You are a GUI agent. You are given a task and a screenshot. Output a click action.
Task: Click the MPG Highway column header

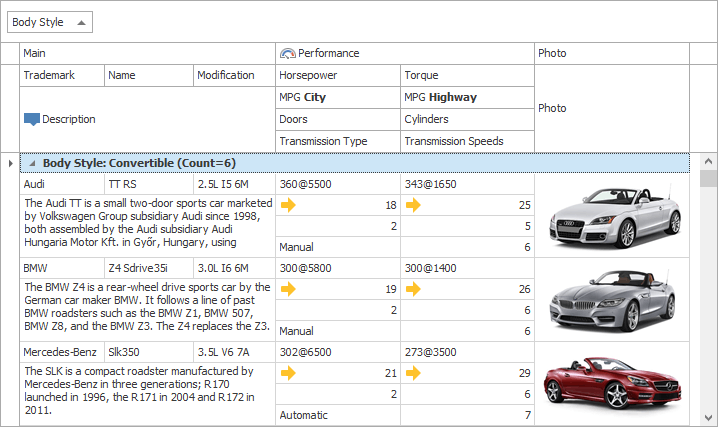468,97
